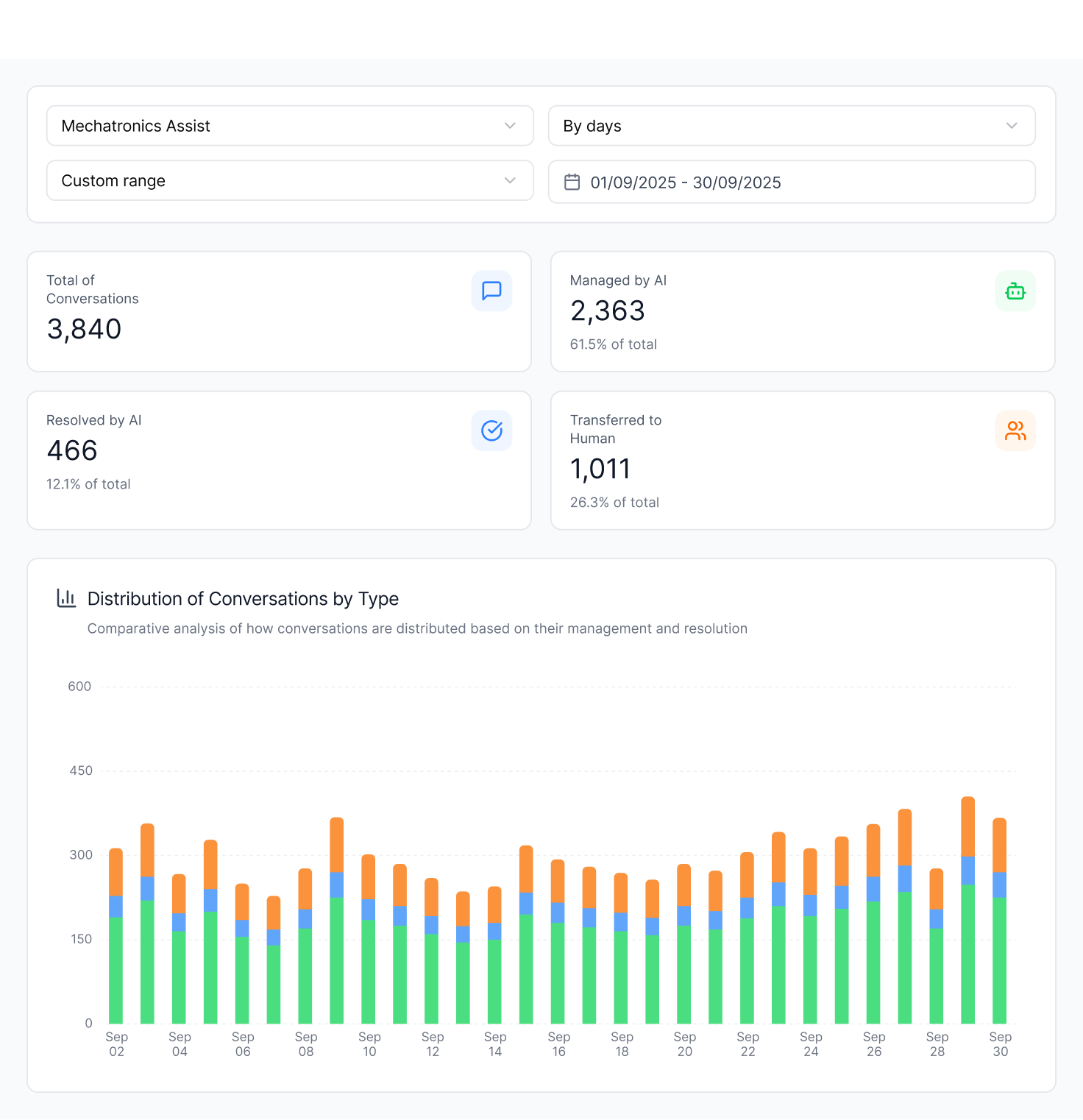Click the Sep 16 x-axis label

(x=559, y=1043)
